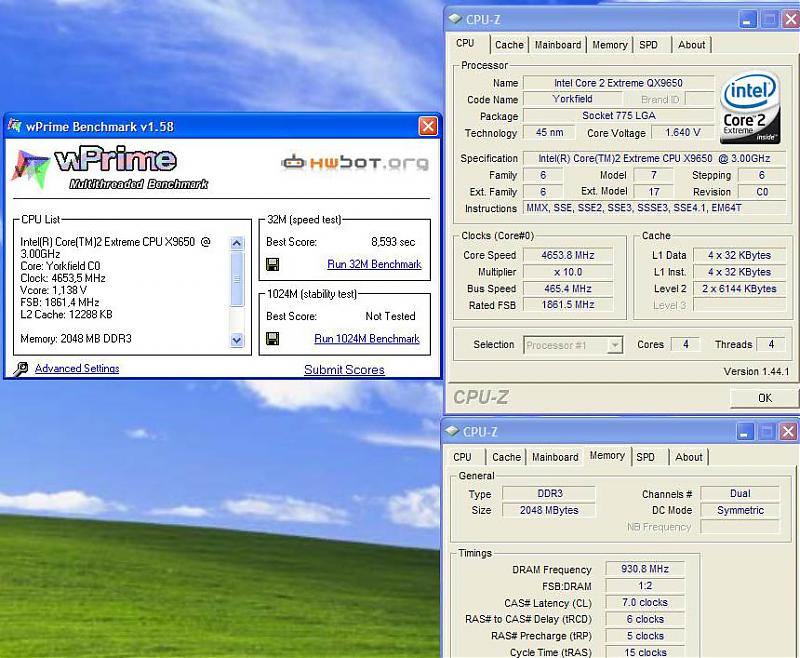Open Mainboard tab in top CPU-Z window
Image resolution: width=800 pixels, height=658 pixels.
pyautogui.click(x=558, y=45)
